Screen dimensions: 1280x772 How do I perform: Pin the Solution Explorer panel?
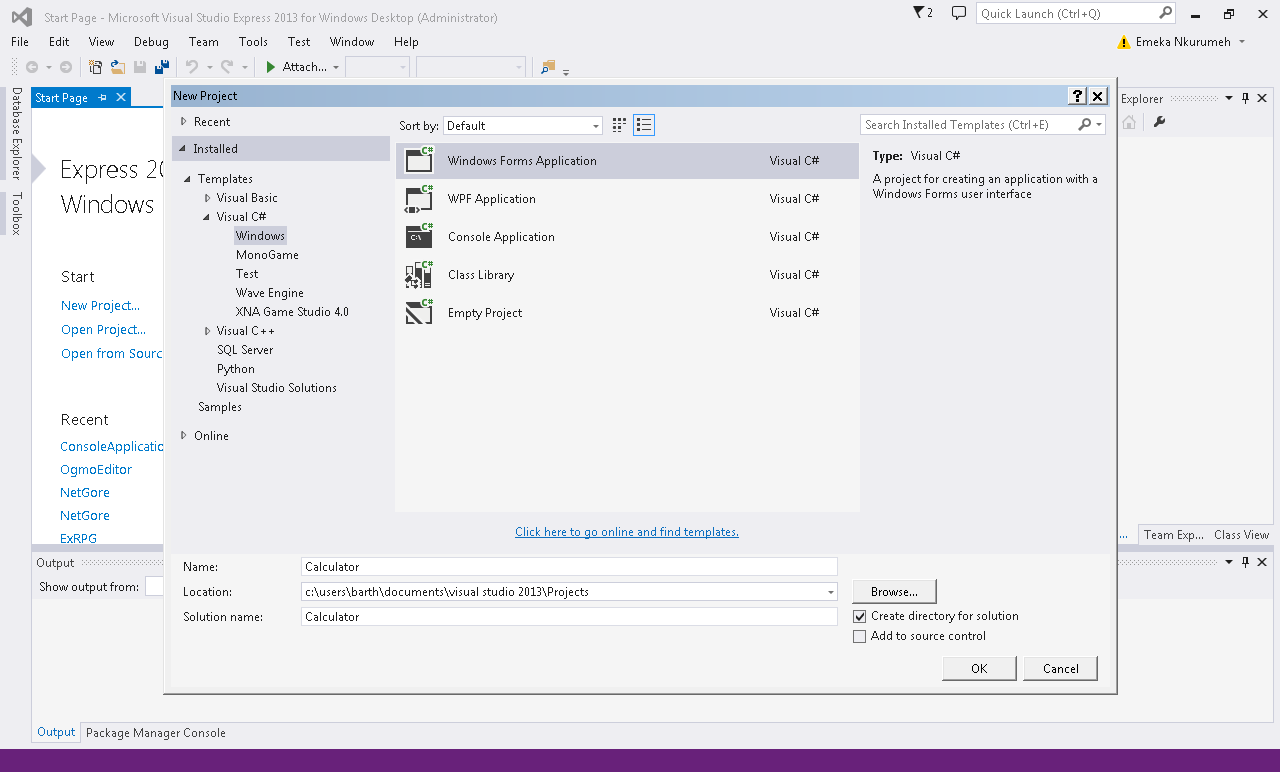[x=1246, y=98]
